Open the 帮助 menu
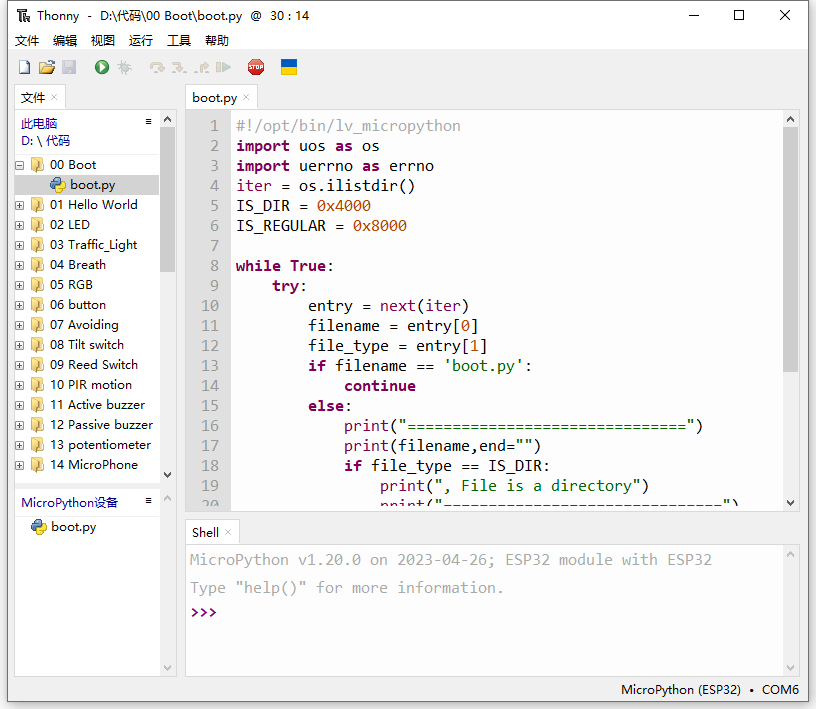 pyautogui.click(x=216, y=41)
